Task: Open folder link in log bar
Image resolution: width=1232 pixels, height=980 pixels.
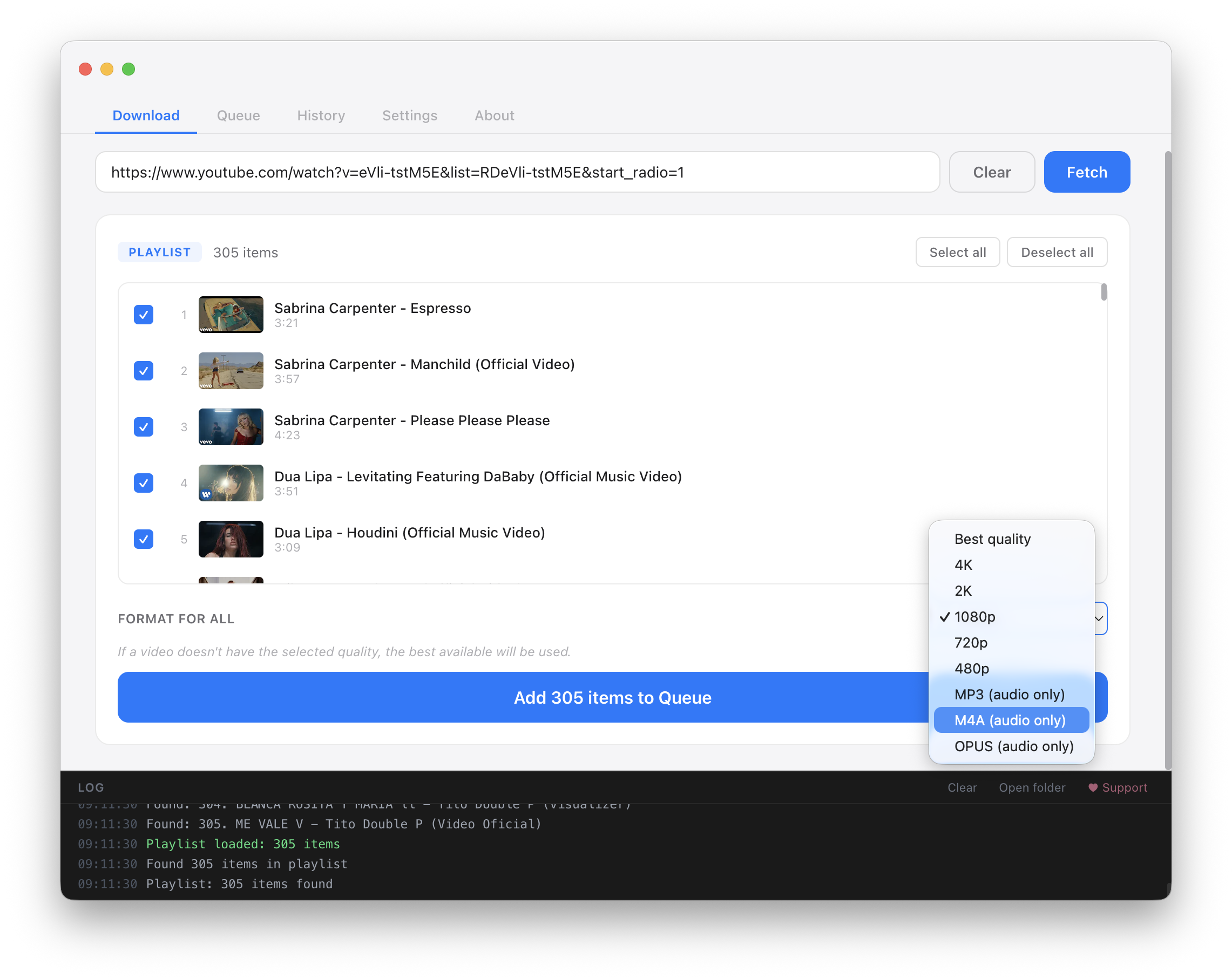Action: [x=1032, y=787]
